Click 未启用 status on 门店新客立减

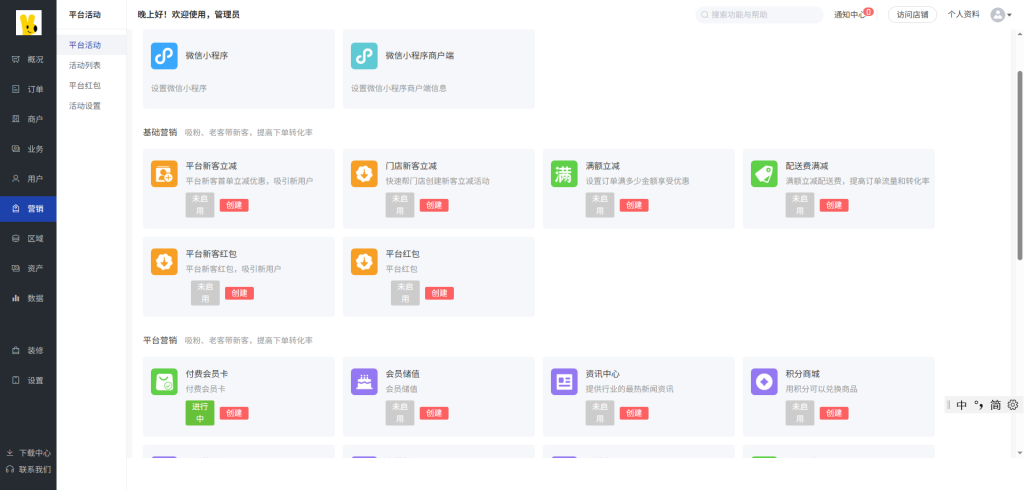tap(400, 205)
